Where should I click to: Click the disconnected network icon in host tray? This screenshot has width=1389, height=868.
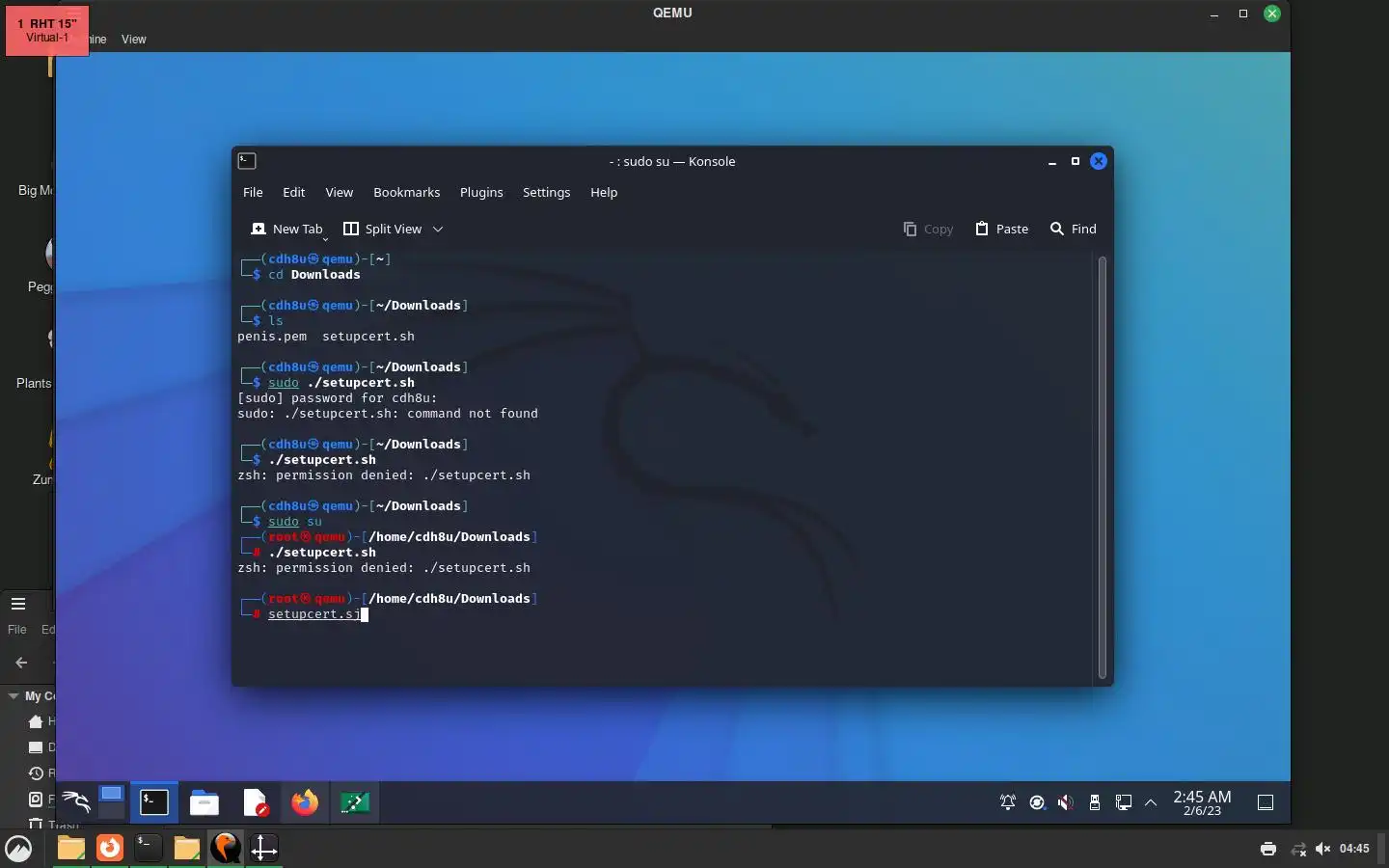(x=1298, y=849)
